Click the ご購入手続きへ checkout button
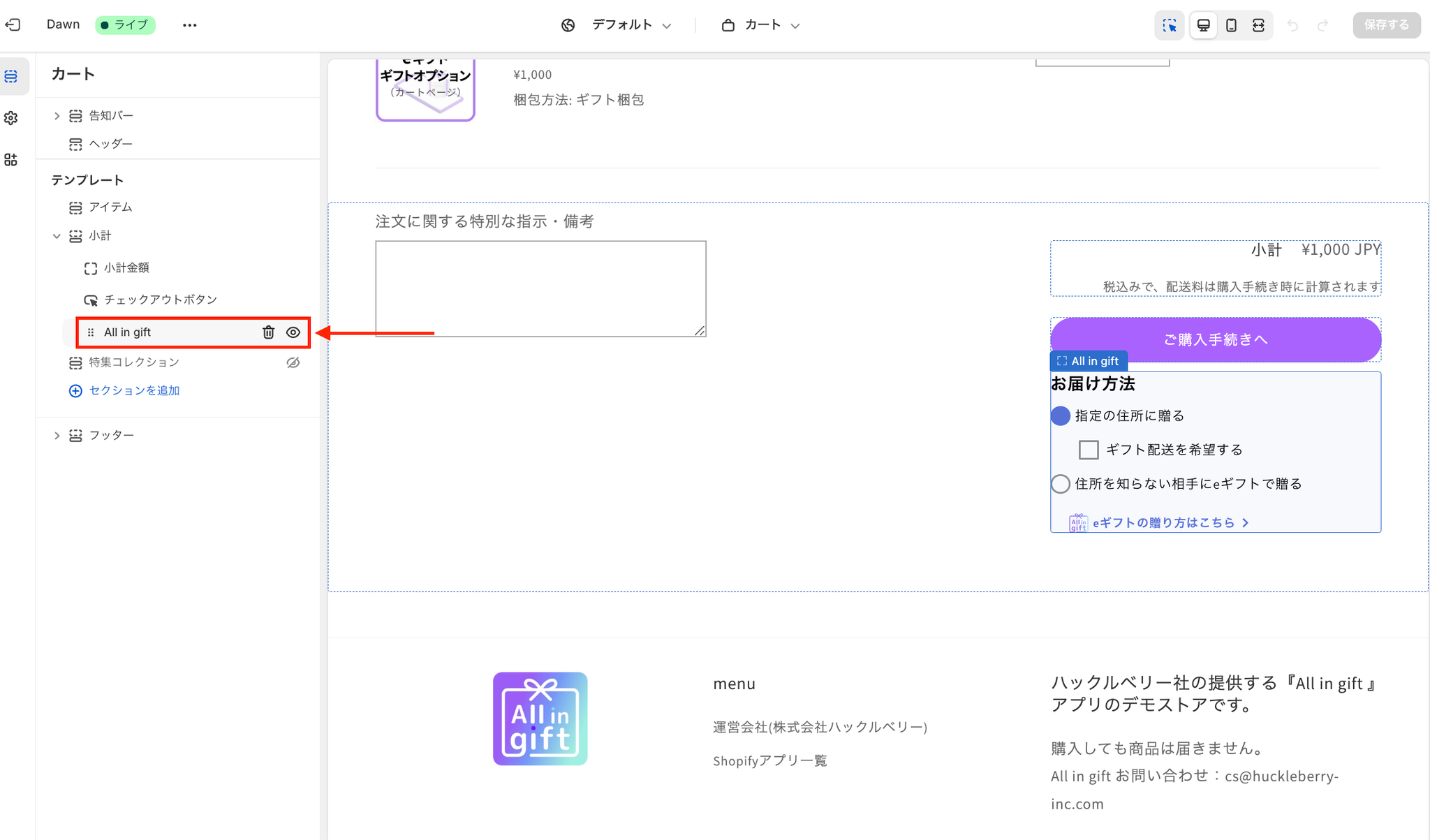The image size is (1430, 840). pyautogui.click(x=1215, y=340)
